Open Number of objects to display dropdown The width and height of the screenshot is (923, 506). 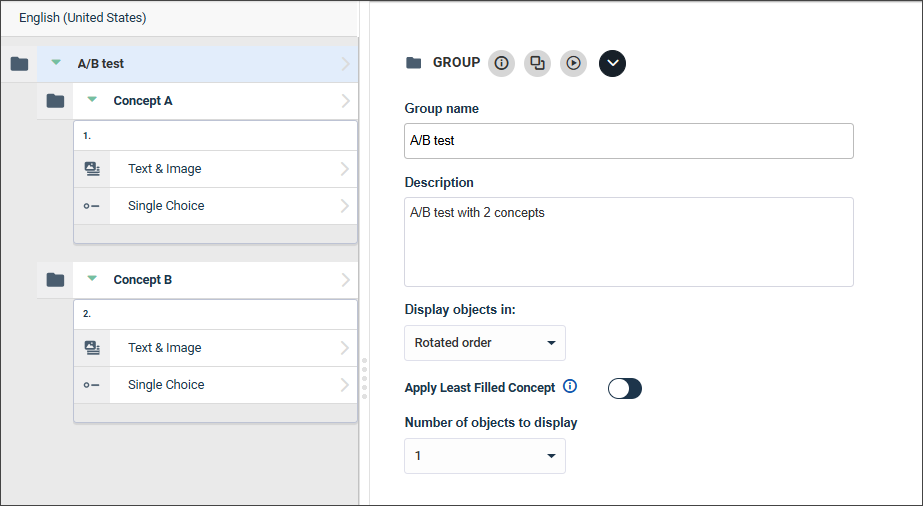tap(485, 456)
